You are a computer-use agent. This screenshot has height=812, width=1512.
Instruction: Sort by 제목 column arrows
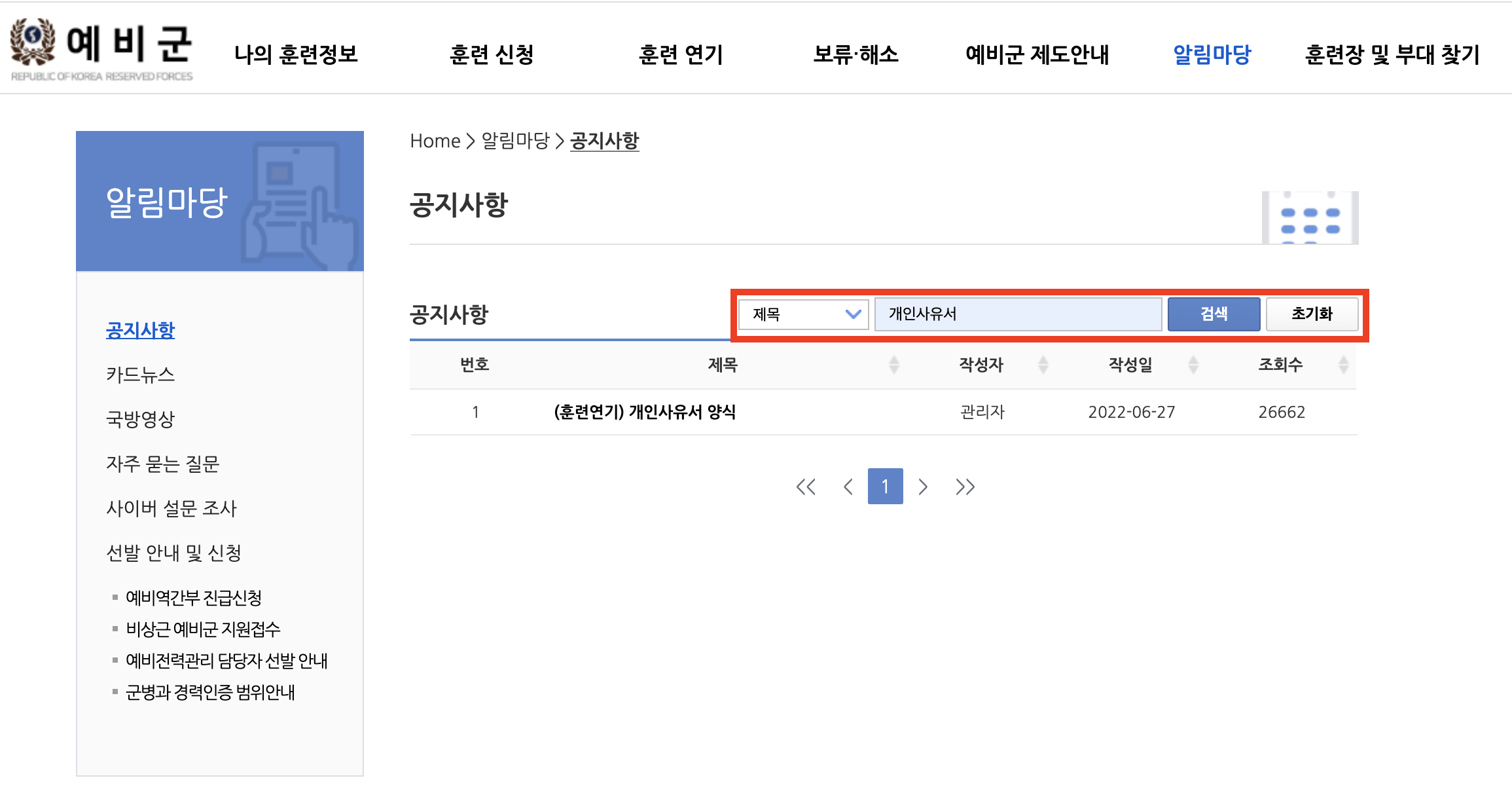pyautogui.click(x=893, y=365)
